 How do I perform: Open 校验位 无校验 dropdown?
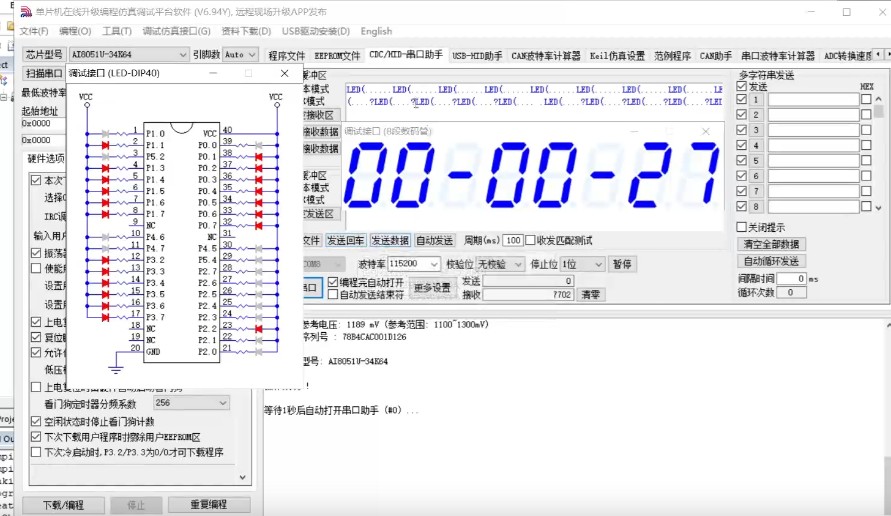(500, 264)
